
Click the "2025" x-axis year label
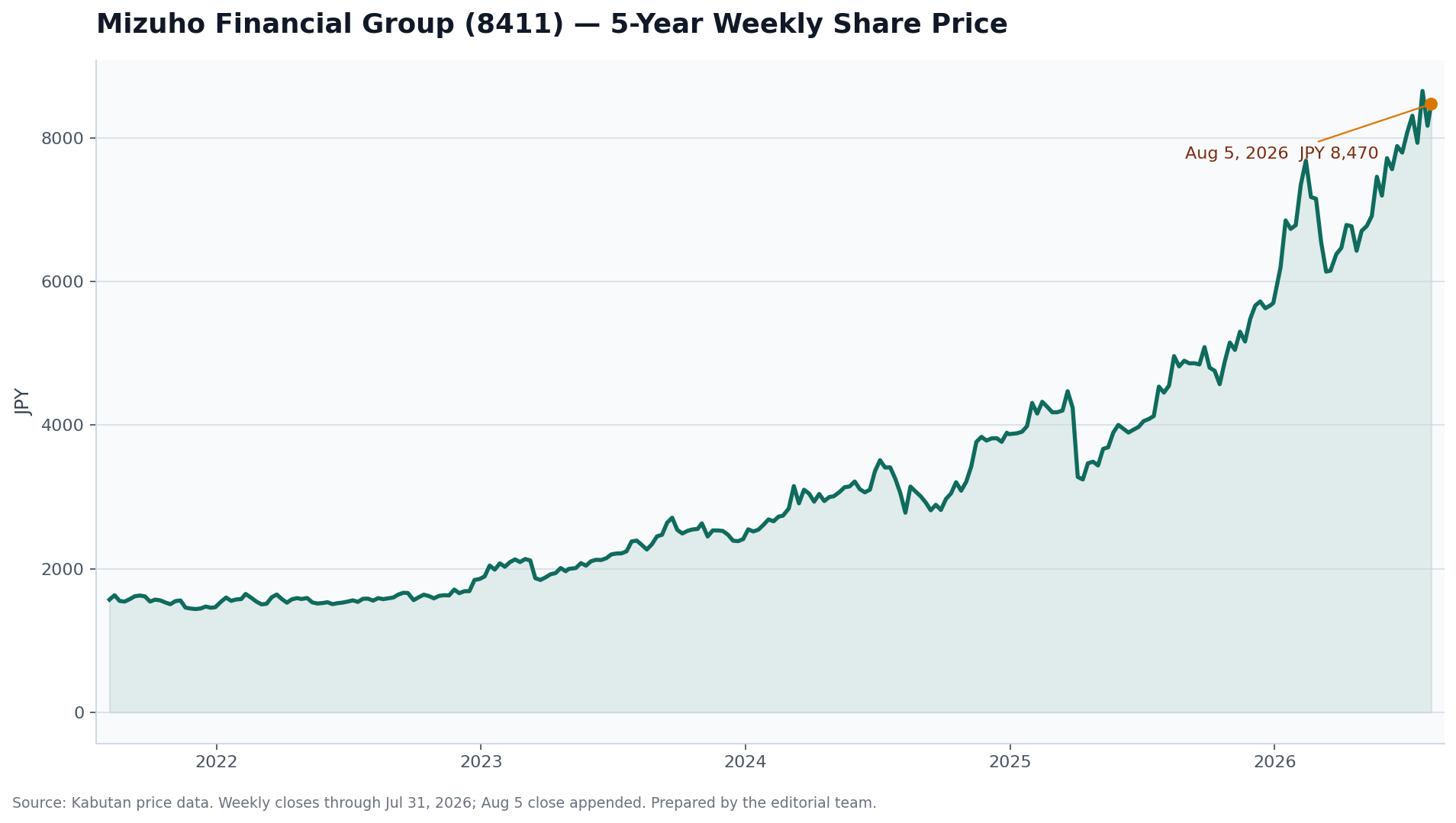coord(1010,762)
